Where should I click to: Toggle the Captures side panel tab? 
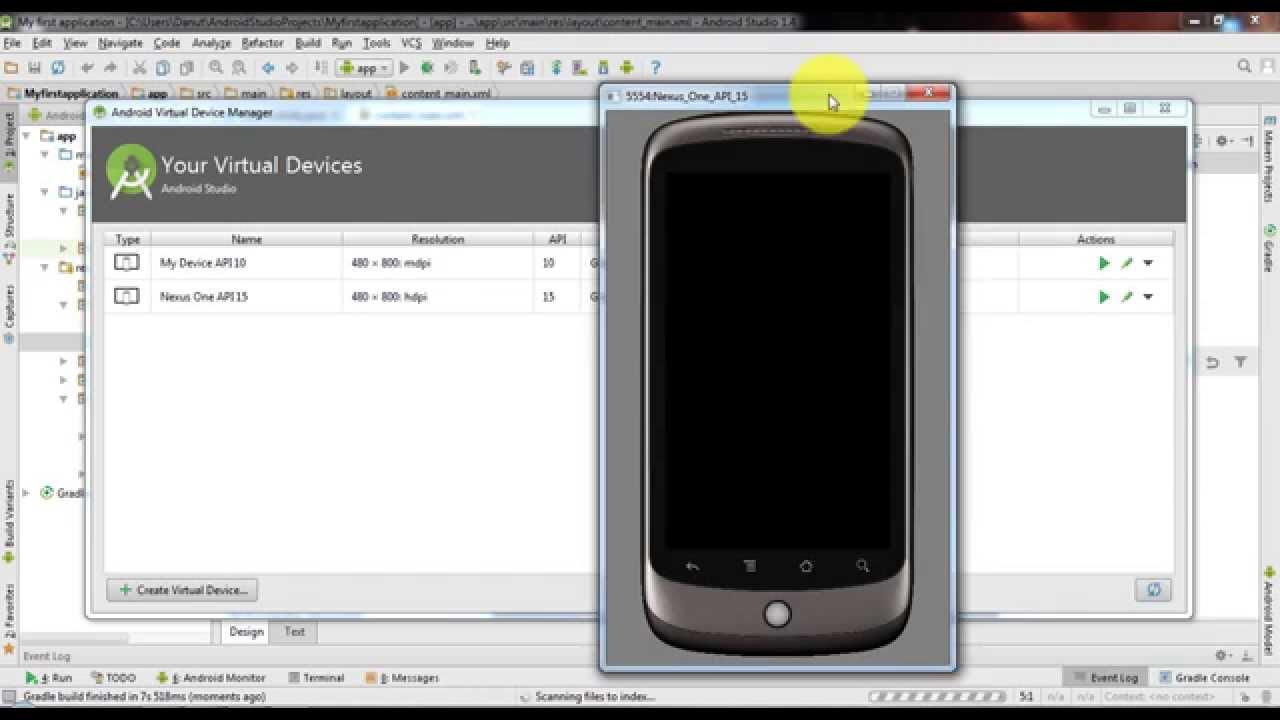[10, 313]
